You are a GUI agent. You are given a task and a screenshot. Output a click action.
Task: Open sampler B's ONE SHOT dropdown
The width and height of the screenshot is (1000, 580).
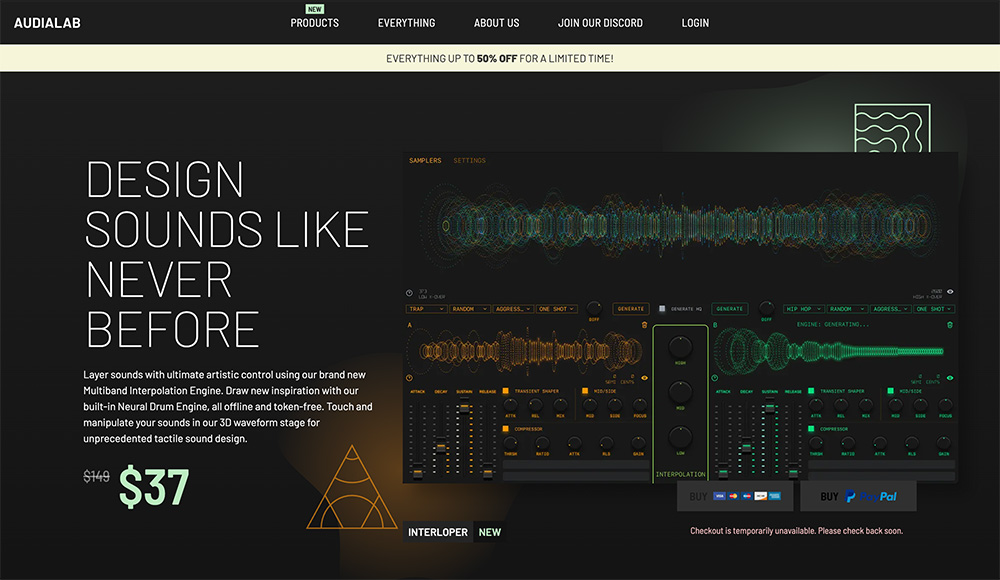coord(934,309)
